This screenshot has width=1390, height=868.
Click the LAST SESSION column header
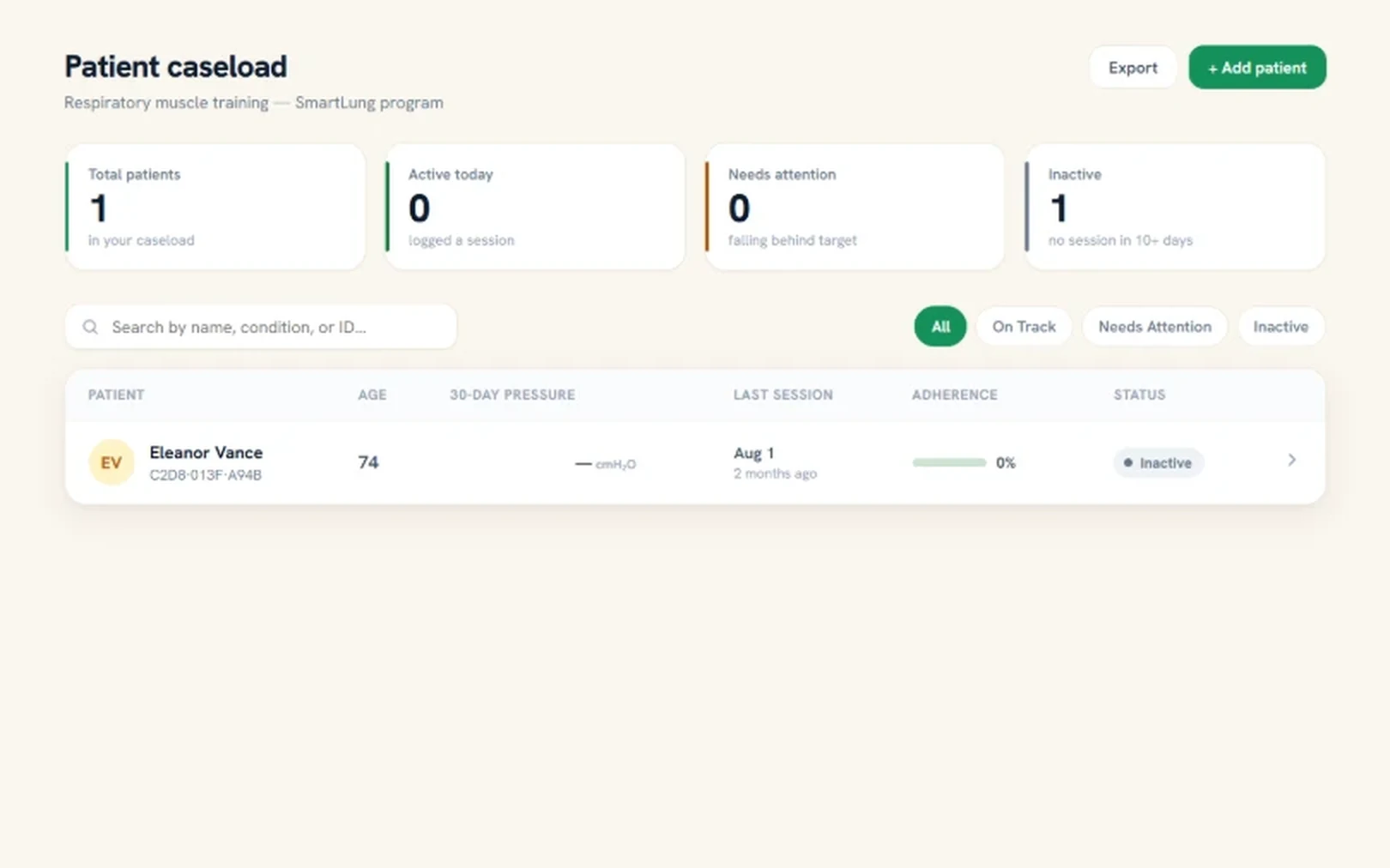(x=783, y=395)
